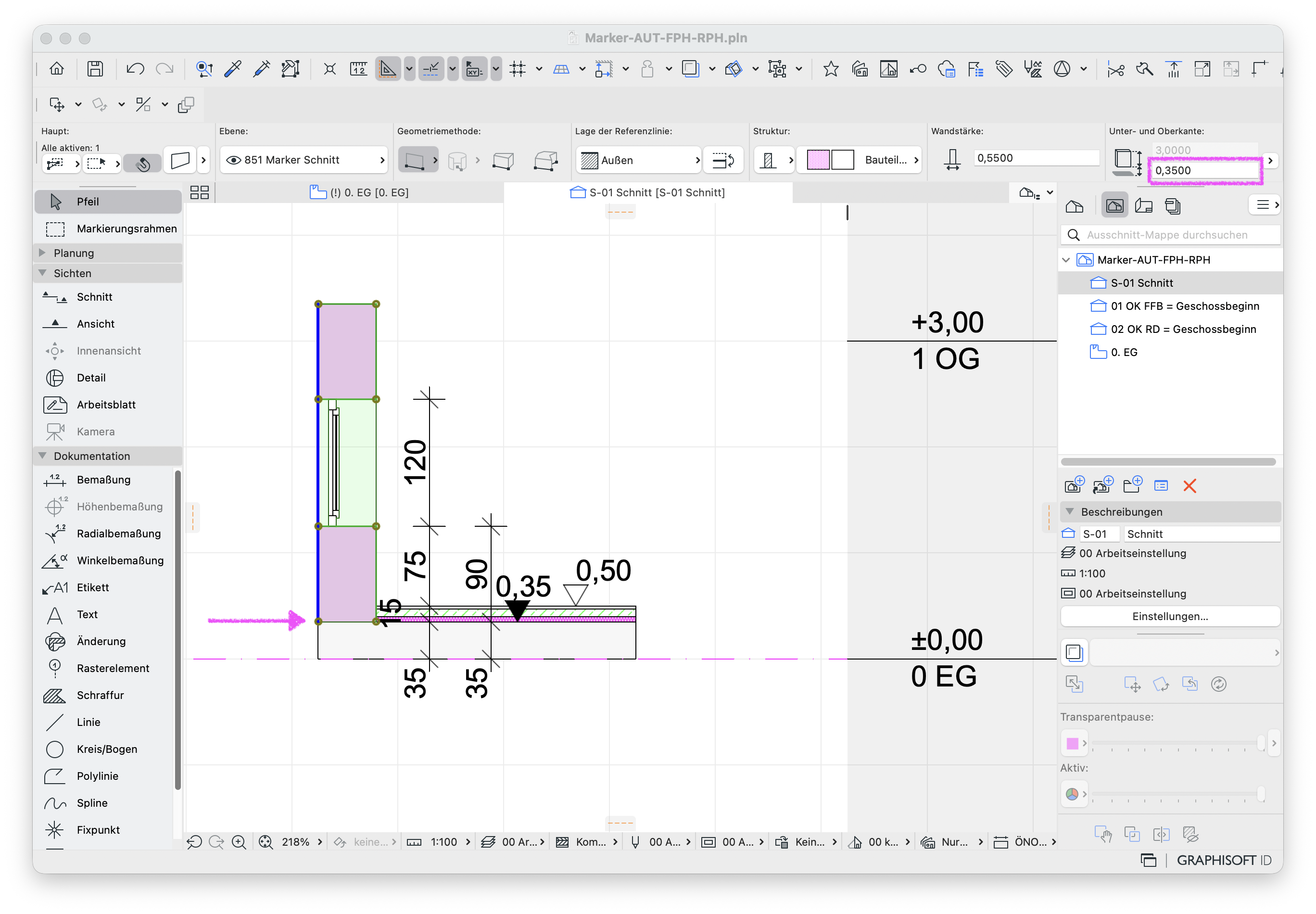Viewport: 1316px width, 914px height.
Task: Open the Außen reference line dropdown
Action: pos(639,160)
